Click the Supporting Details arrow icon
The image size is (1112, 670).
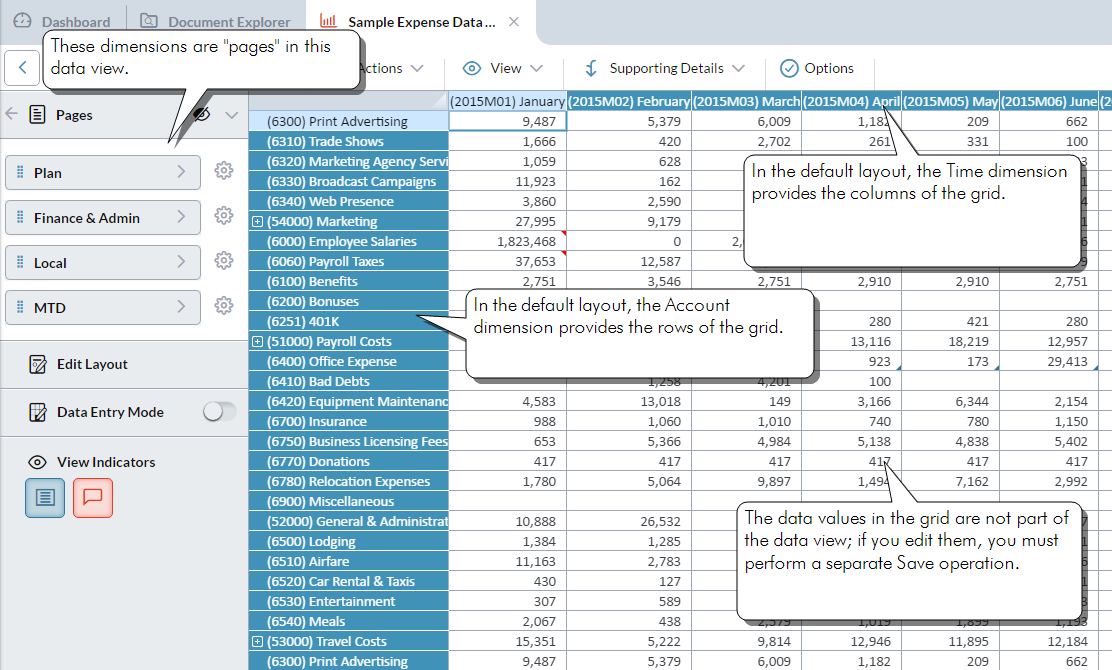tap(591, 68)
